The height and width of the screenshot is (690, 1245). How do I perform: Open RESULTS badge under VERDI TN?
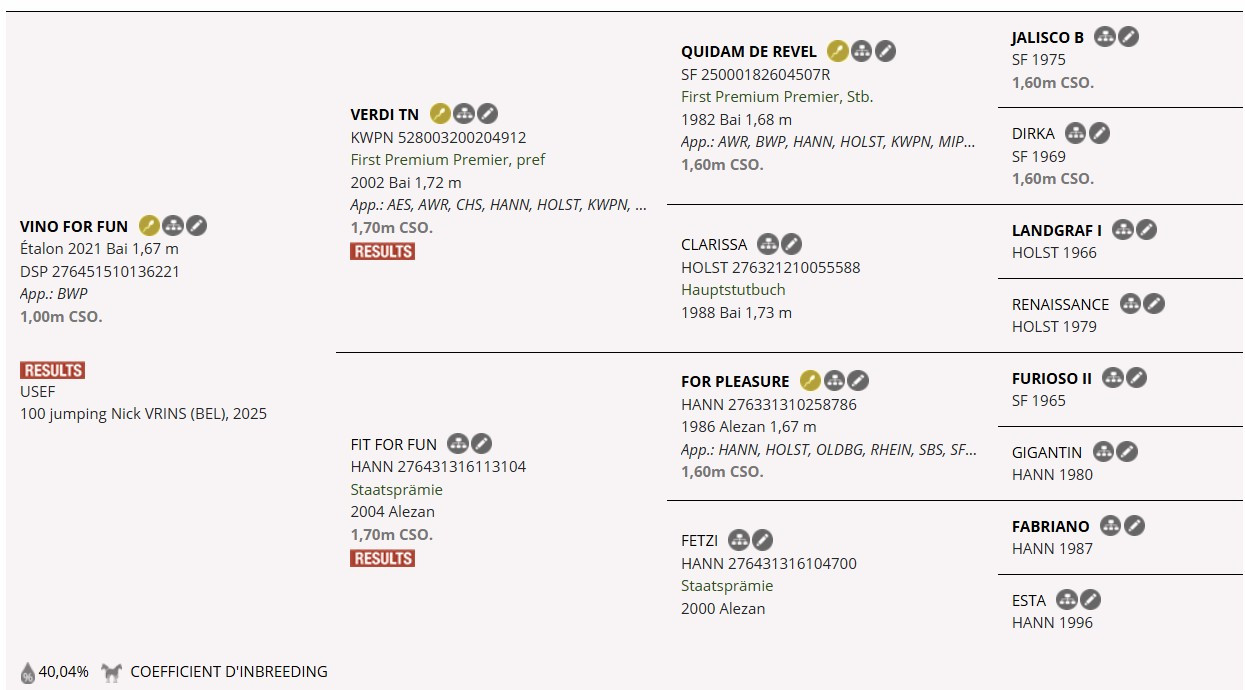[x=382, y=251]
